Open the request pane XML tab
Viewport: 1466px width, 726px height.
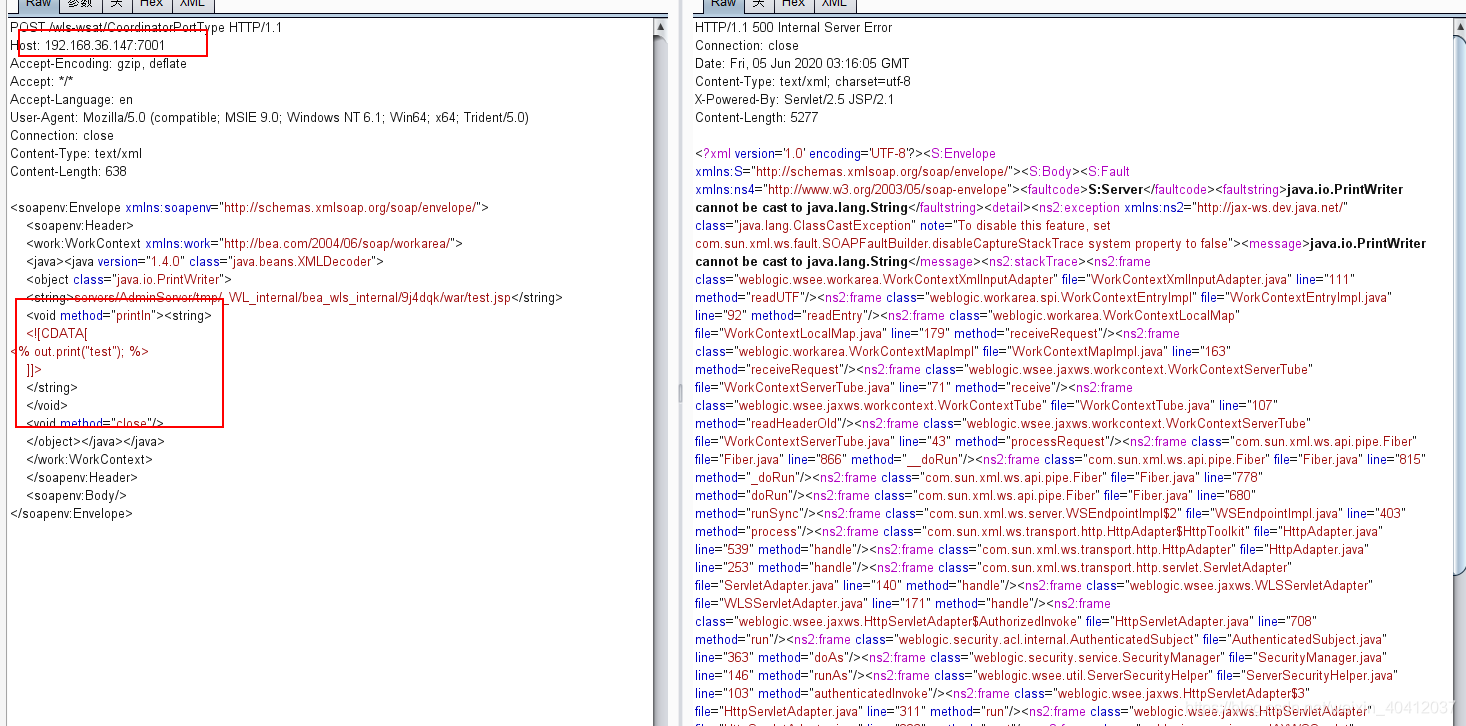(x=192, y=4)
